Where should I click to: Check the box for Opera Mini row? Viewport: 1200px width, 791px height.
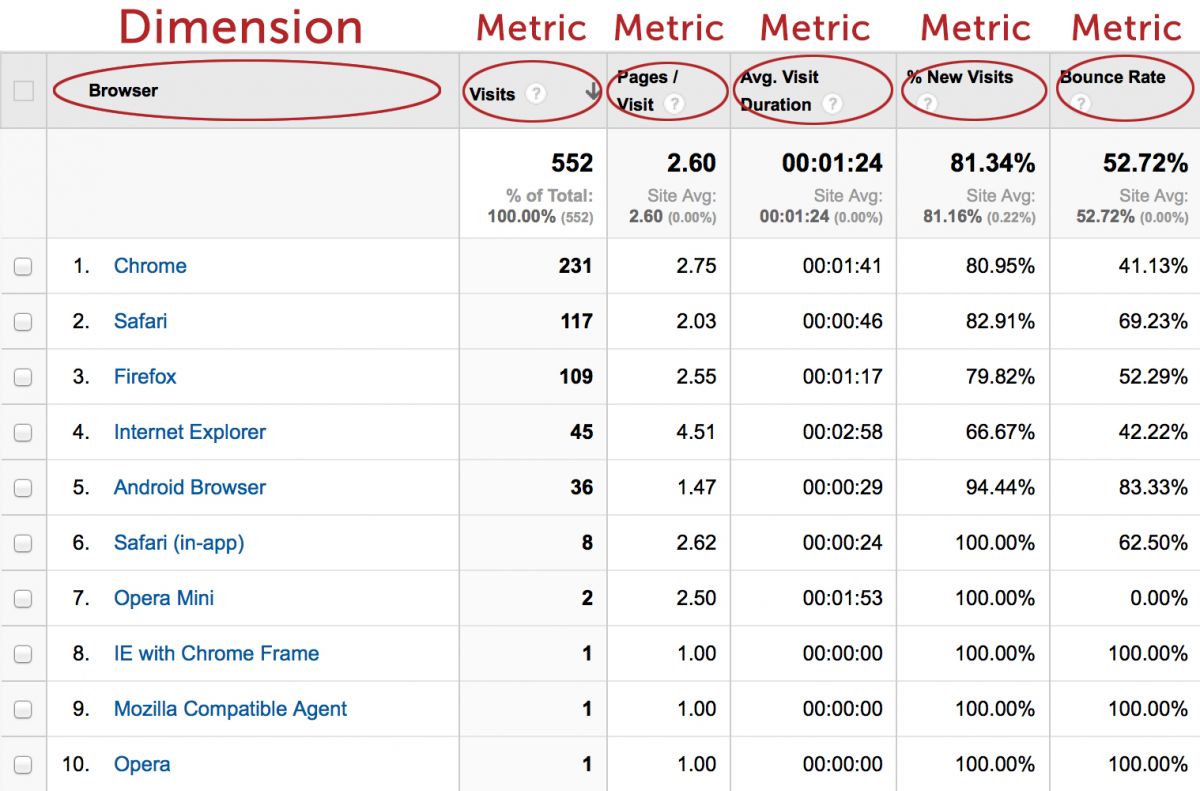point(23,599)
